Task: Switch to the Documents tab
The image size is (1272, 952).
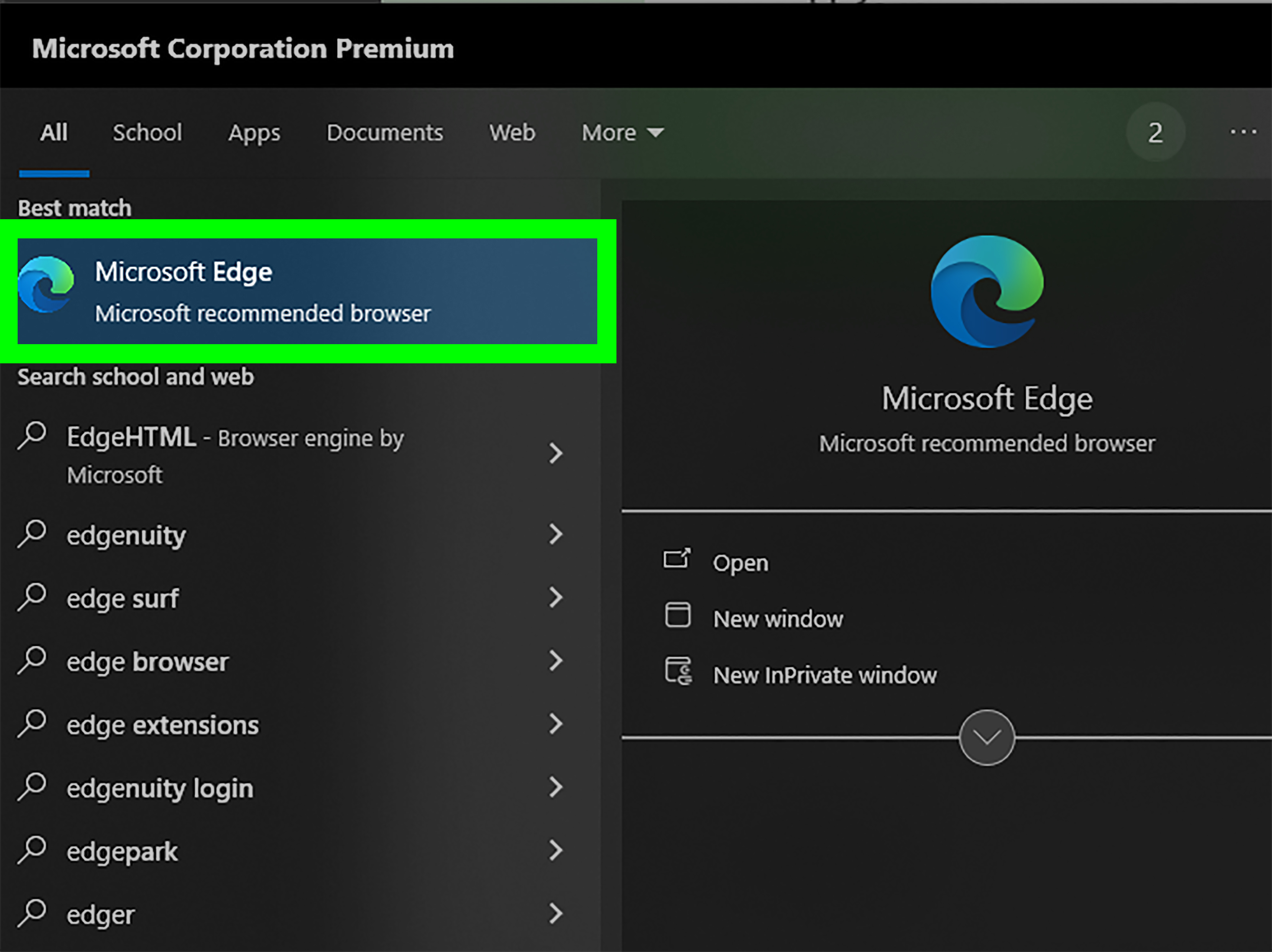Action: coord(385,133)
